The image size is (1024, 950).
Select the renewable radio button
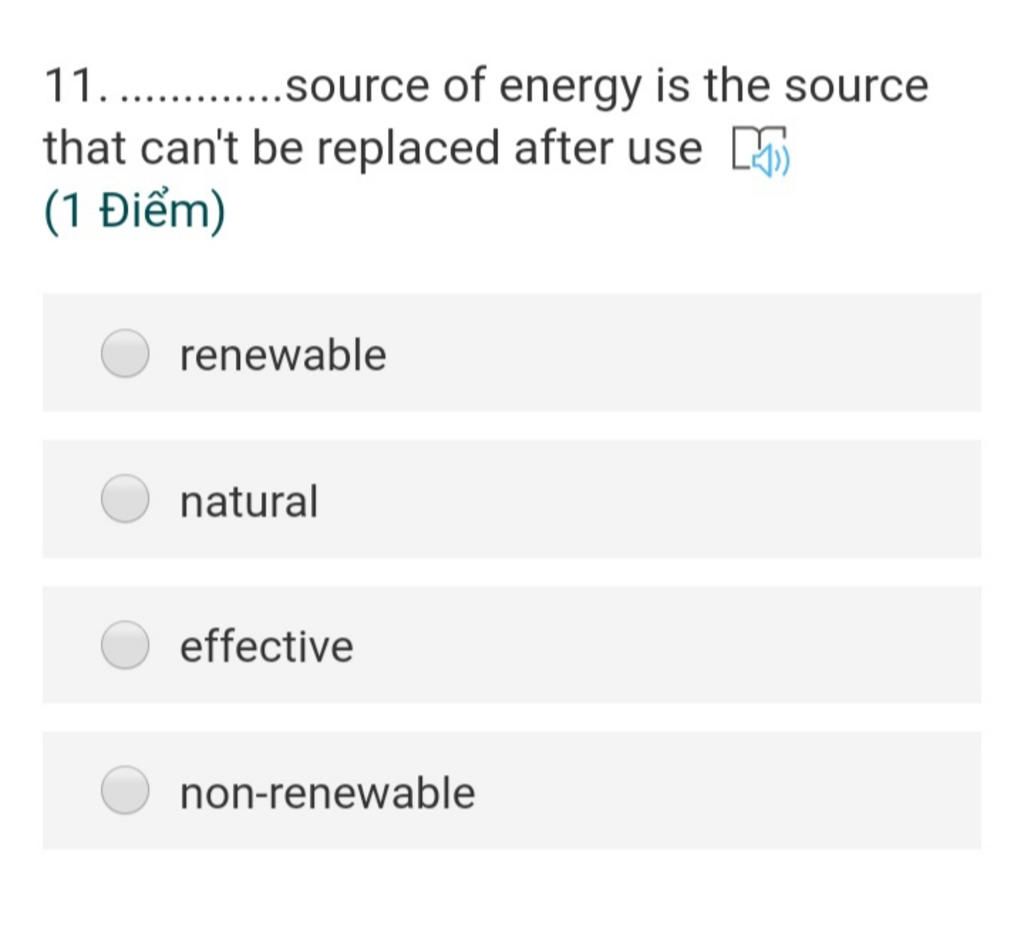click(x=125, y=353)
